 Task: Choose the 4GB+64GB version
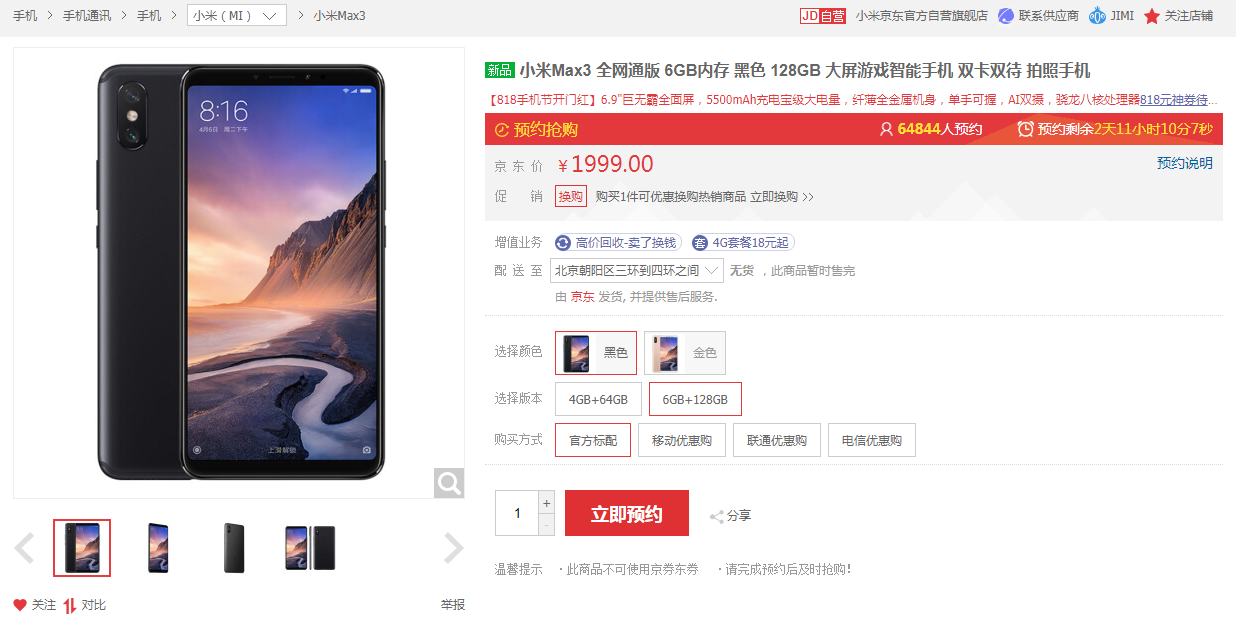tap(598, 399)
